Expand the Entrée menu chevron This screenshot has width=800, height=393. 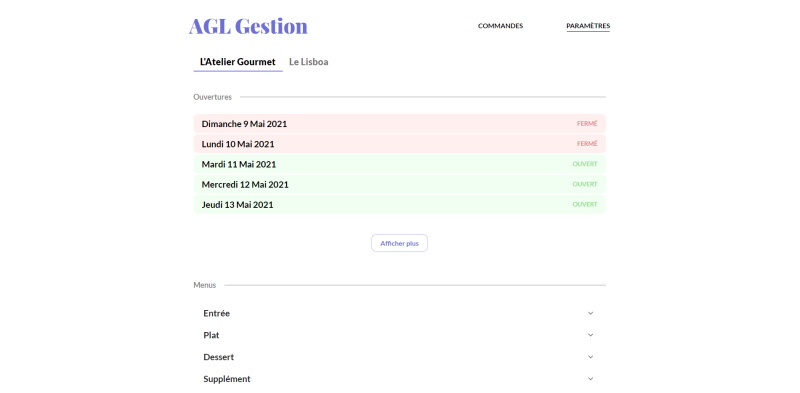tap(590, 313)
